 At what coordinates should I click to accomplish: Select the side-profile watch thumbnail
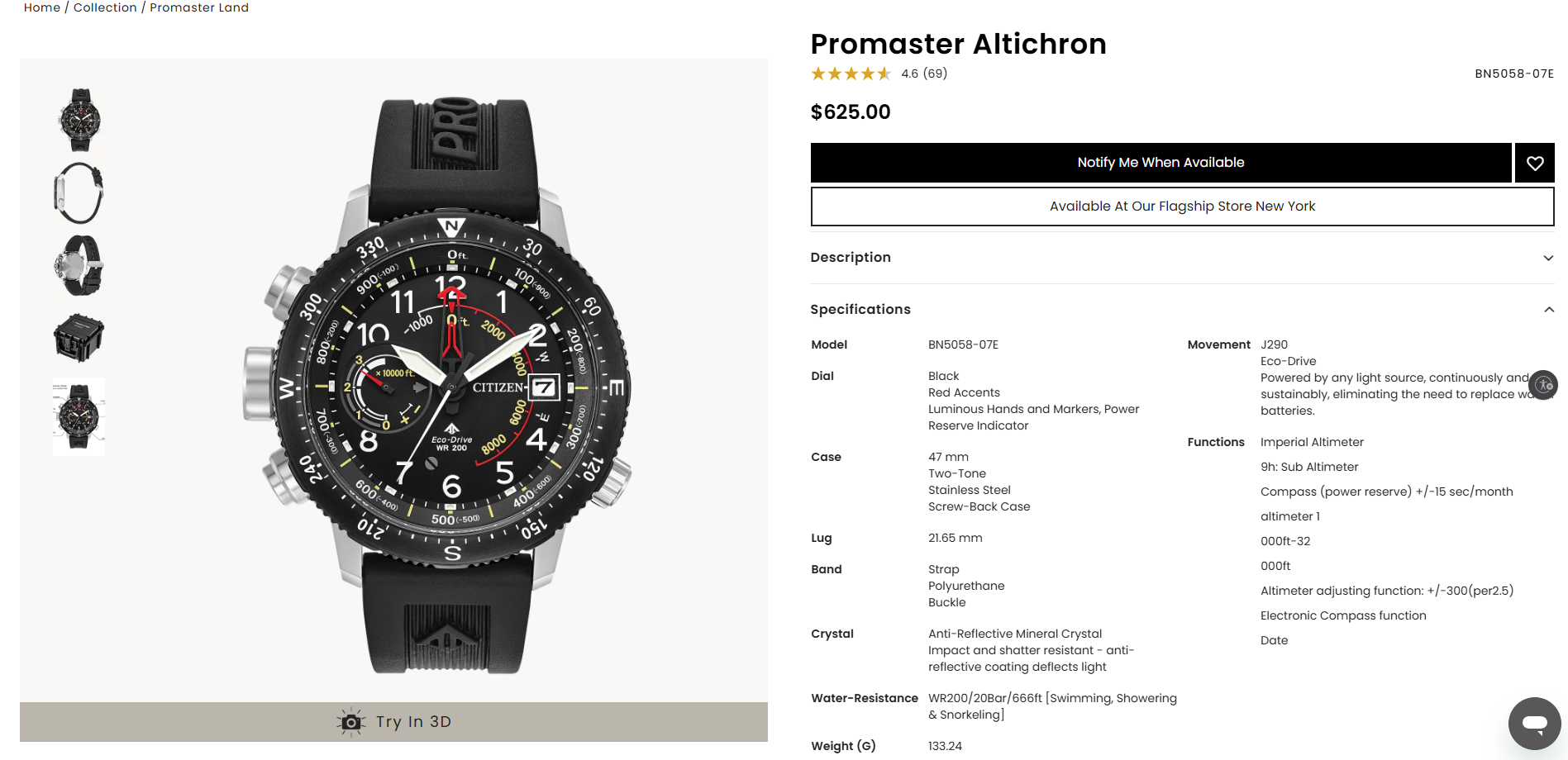click(x=79, y=192)
